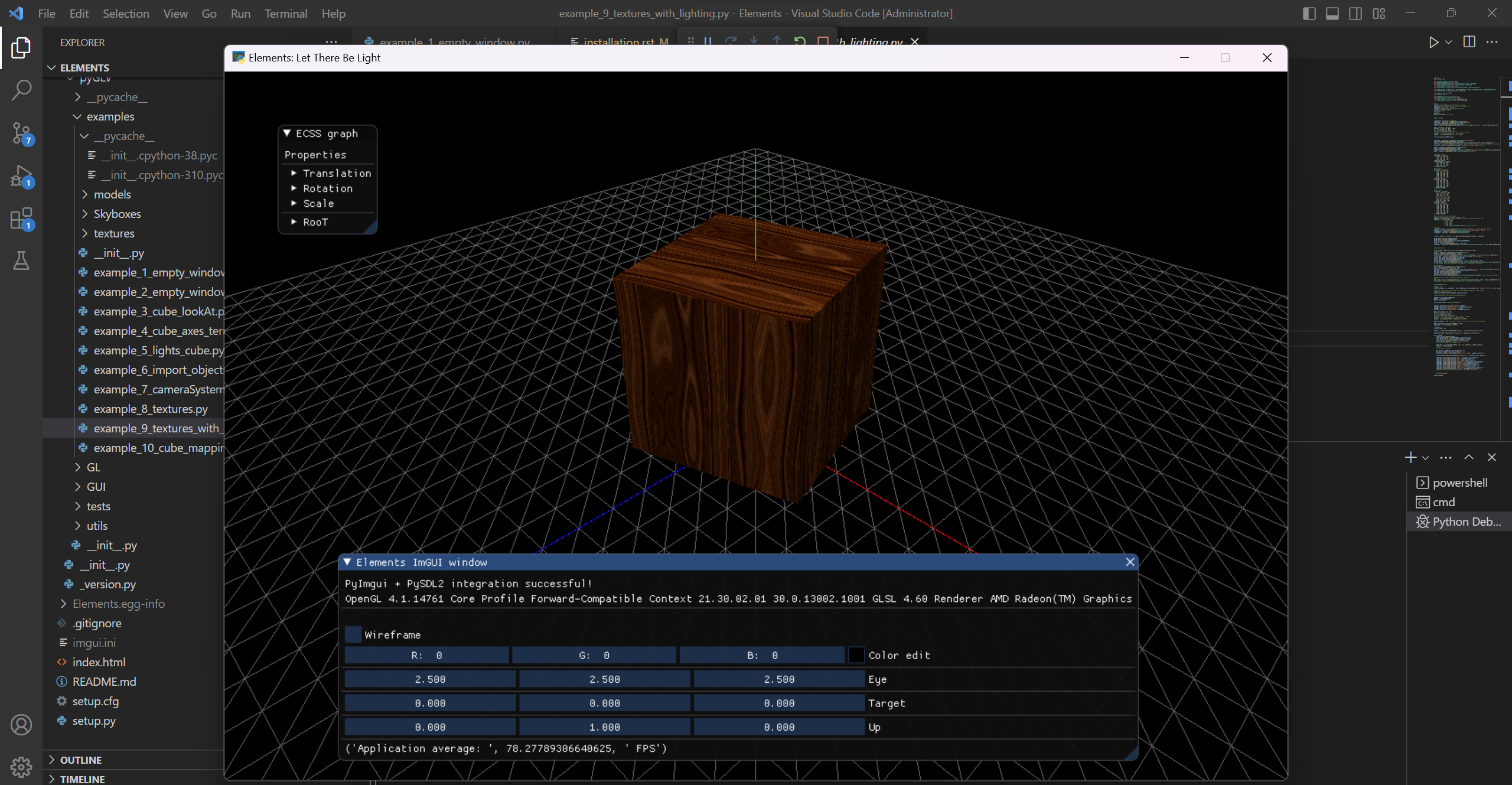Click the G color value slider
This screenshot has width=1512, height=785.
pyautogui.click(x=594, y=655)
